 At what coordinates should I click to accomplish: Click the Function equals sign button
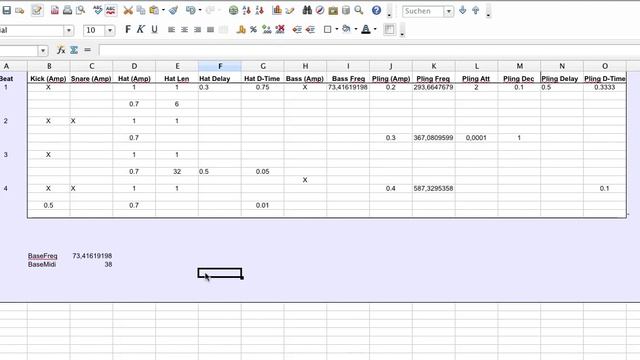tap(87, 50)
